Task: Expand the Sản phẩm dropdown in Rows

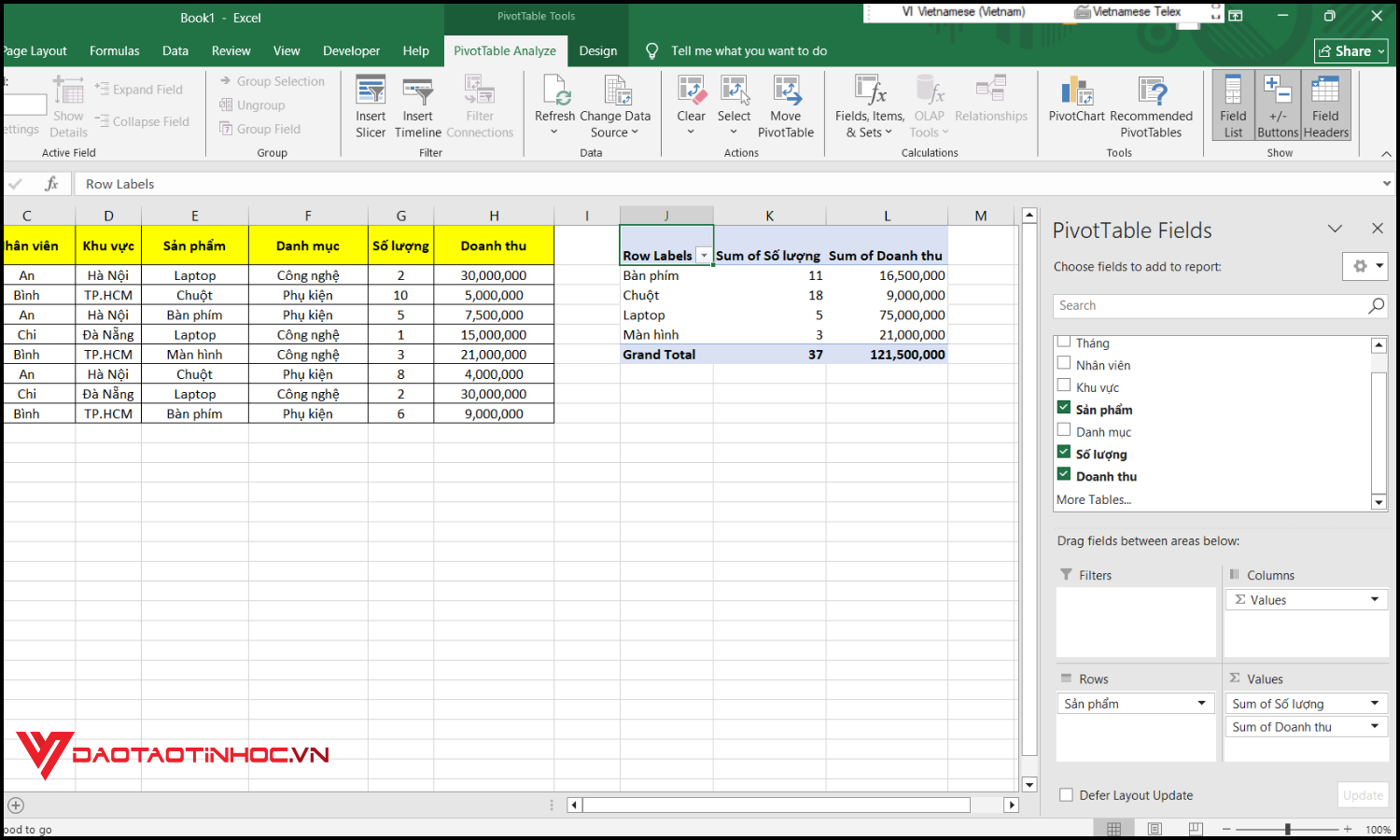Action: coord(1200,703)
